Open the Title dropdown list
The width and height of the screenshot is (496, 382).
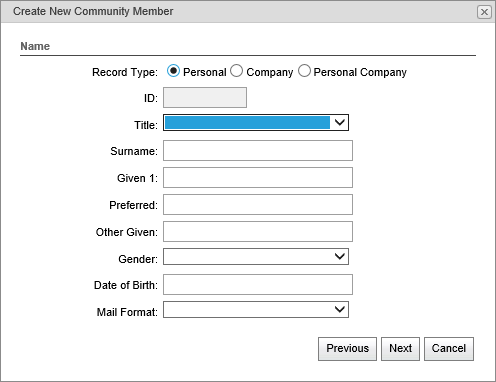pyautogui.click(x=256, y=123)
